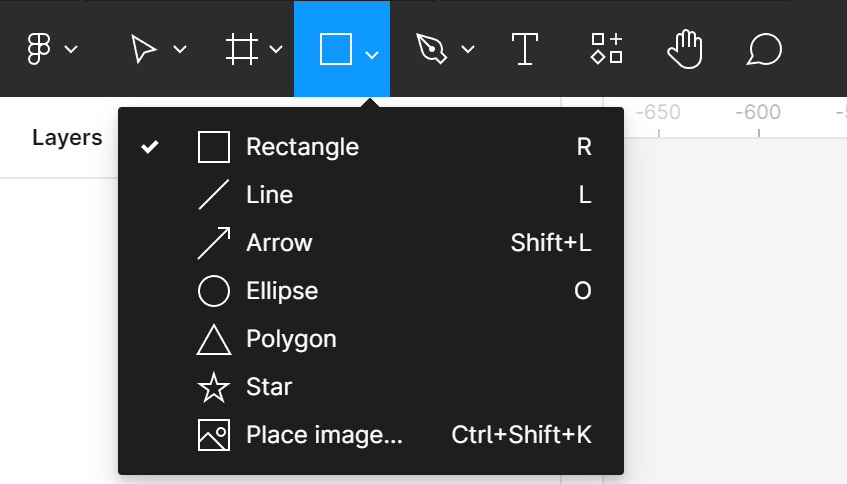Viewport: 847px width, 484px height.
Task: Click the Rectangle shape tool icon
Action: [x=335, y=49]
